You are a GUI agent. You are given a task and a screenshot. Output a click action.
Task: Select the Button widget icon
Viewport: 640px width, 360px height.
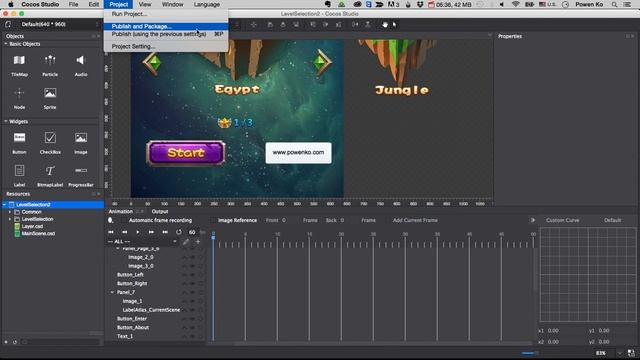pyautogui.click(x=19, y=138)
